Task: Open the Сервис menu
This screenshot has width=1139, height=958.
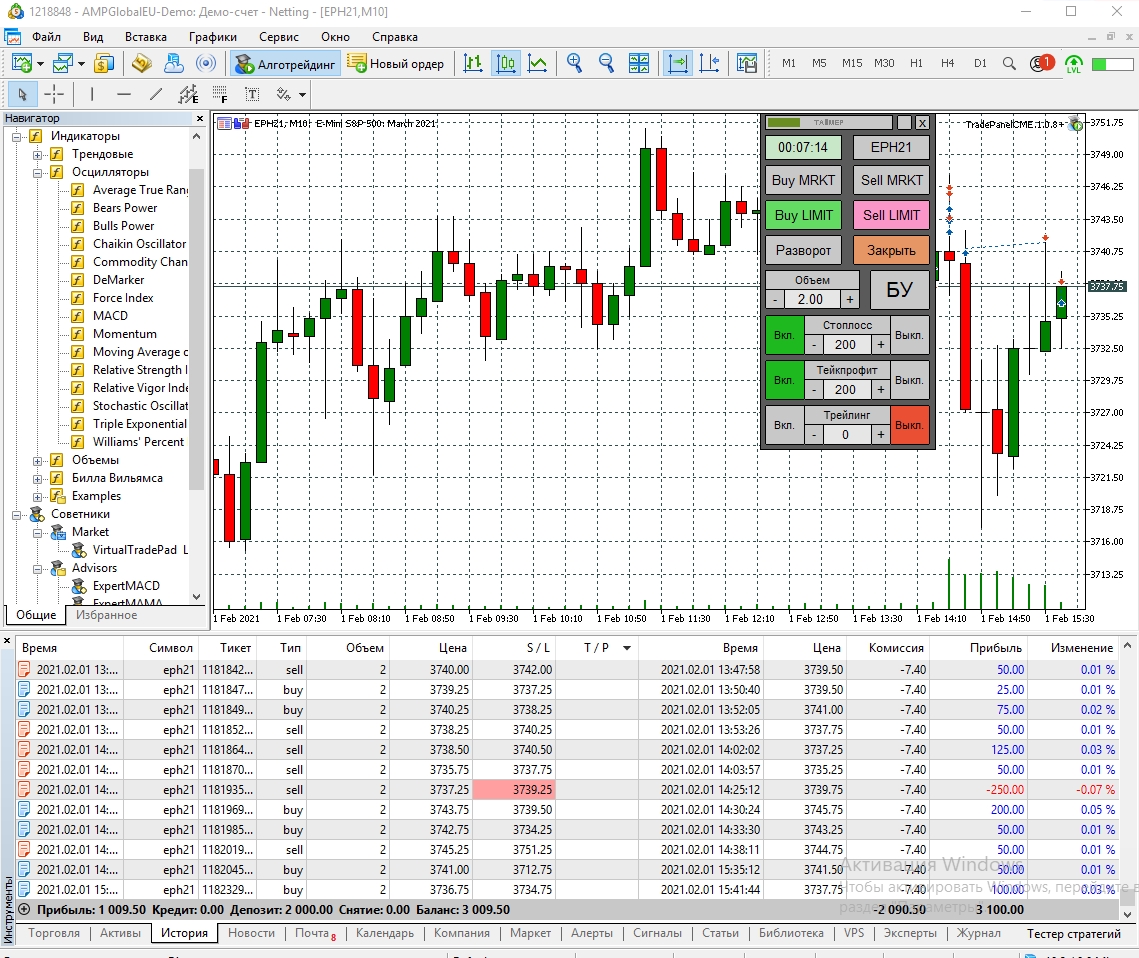Action: point(279,37)
